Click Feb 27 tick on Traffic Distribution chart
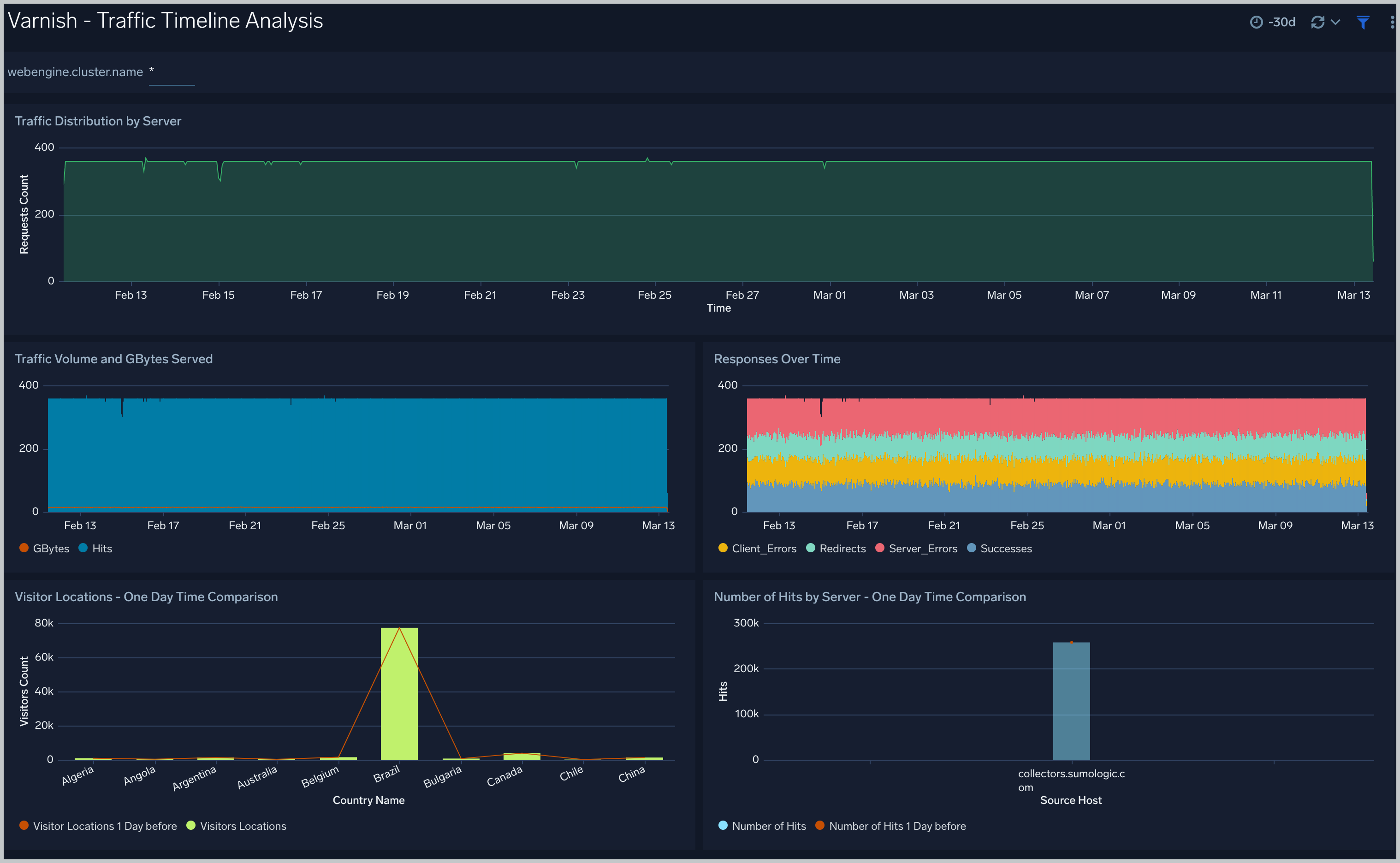The height and width of the screenshot is (863, 1400). point(742,295)
